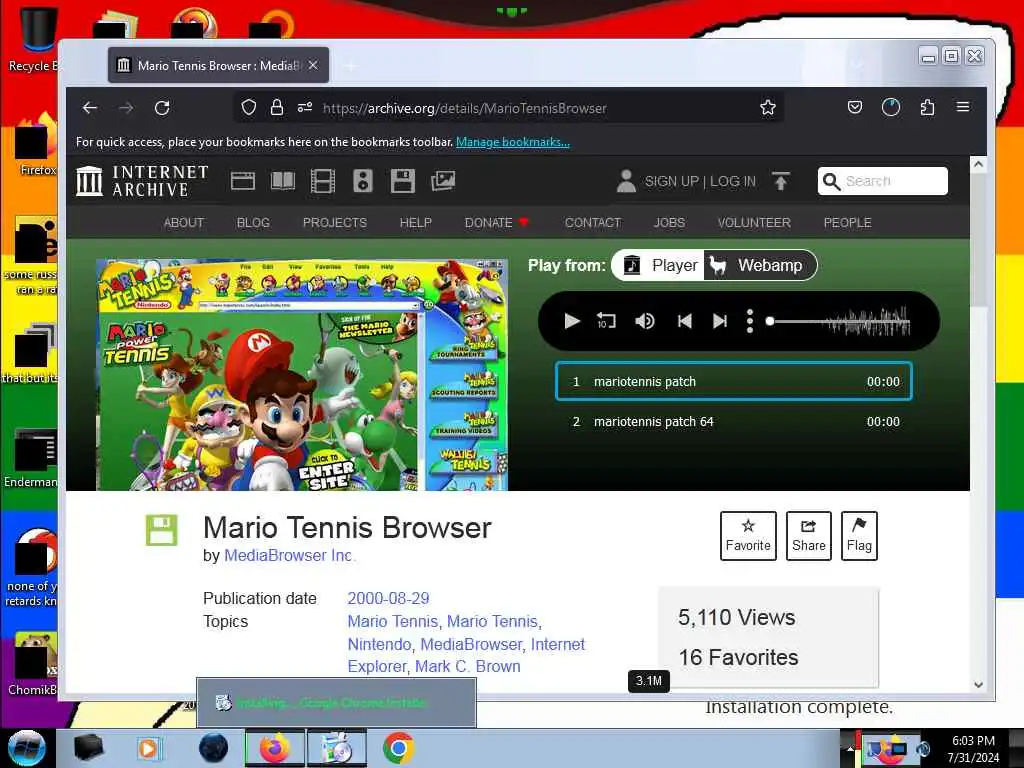Open the Firefox extensions puzzle icon
Screen dimensions: 1024x768
point(927,107)
